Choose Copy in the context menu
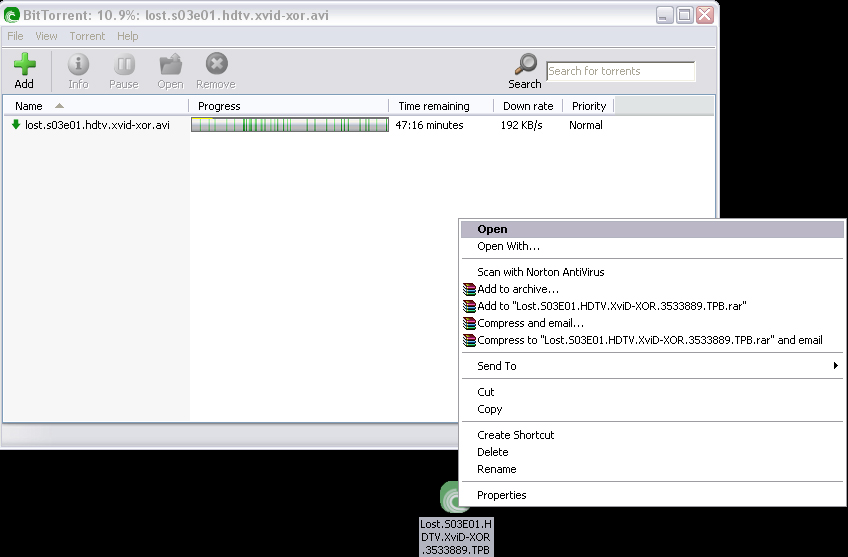The image size is (848, 557). click(x=652, y=409)
